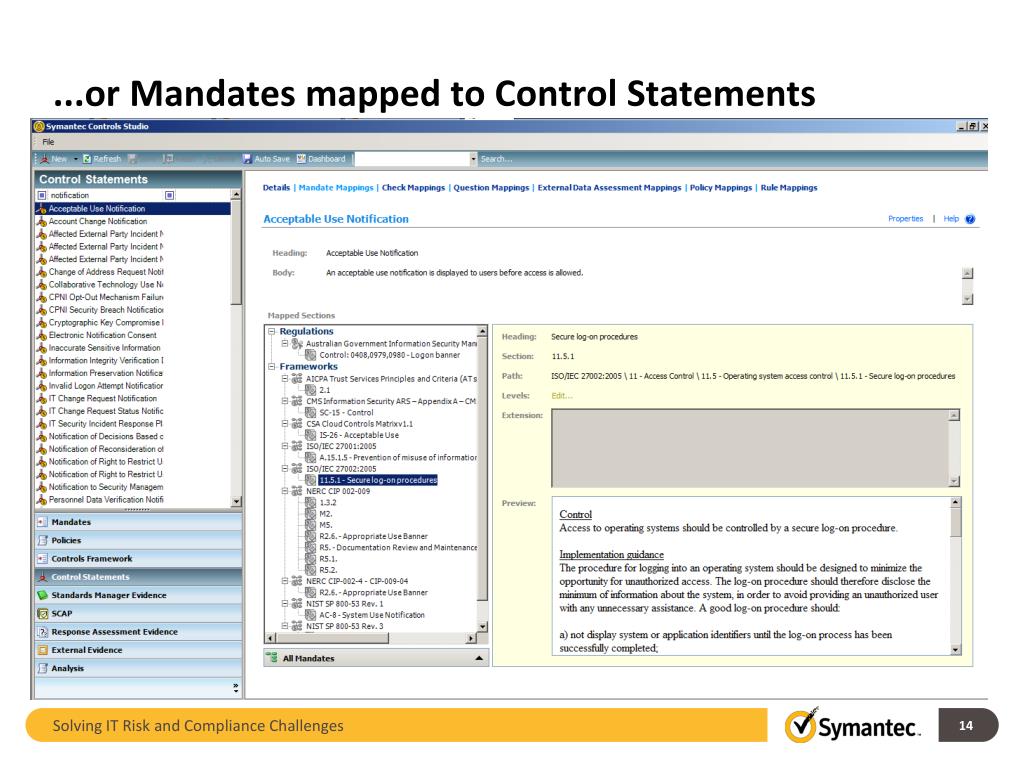Open Policy Mappings

tap(721, 187)
